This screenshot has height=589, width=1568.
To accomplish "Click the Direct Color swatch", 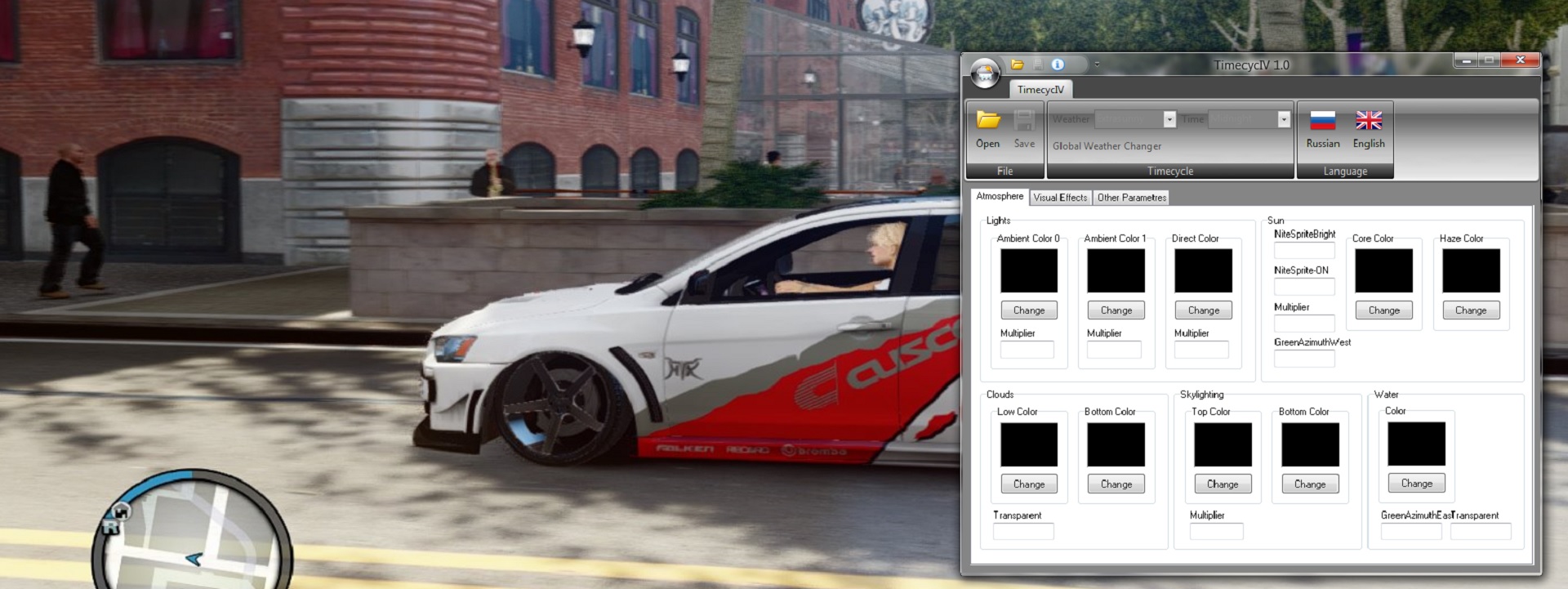I will coord(1204,270).
